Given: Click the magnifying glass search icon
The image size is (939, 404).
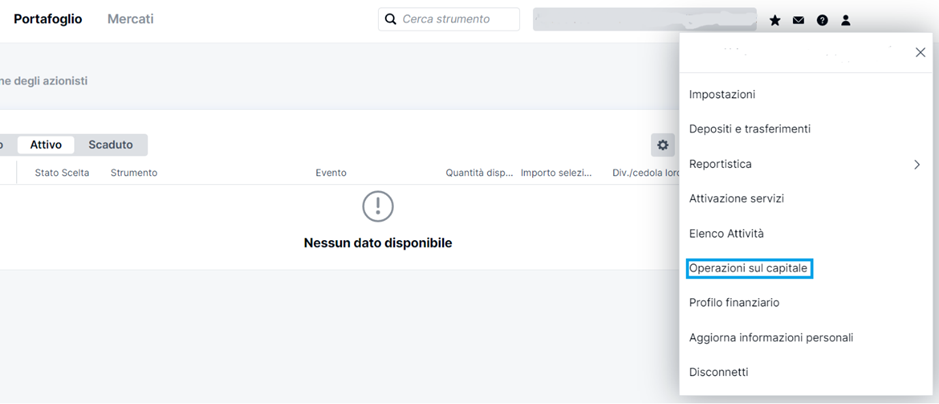Looking at the screenshot, I should 390,19.
